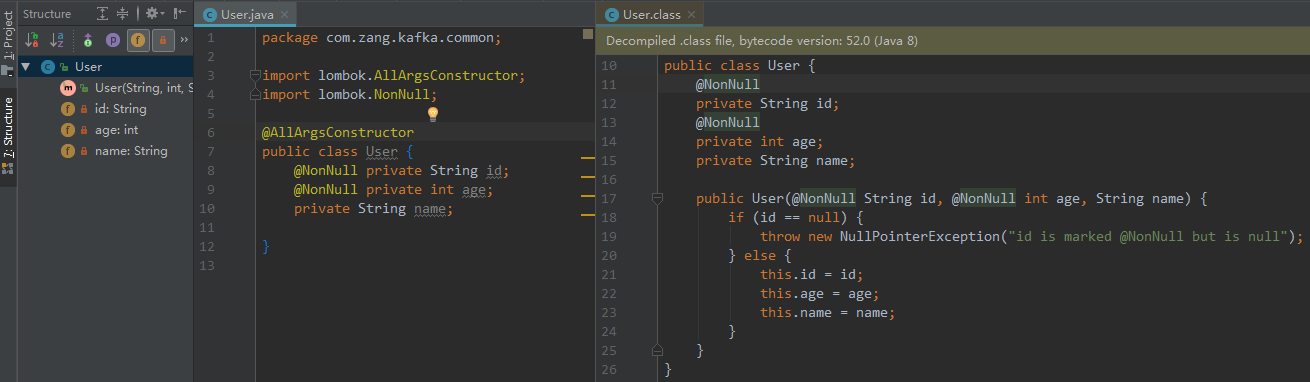
Task: Collapse the User constructor in decompiled view
Action: tap(657, 199)
